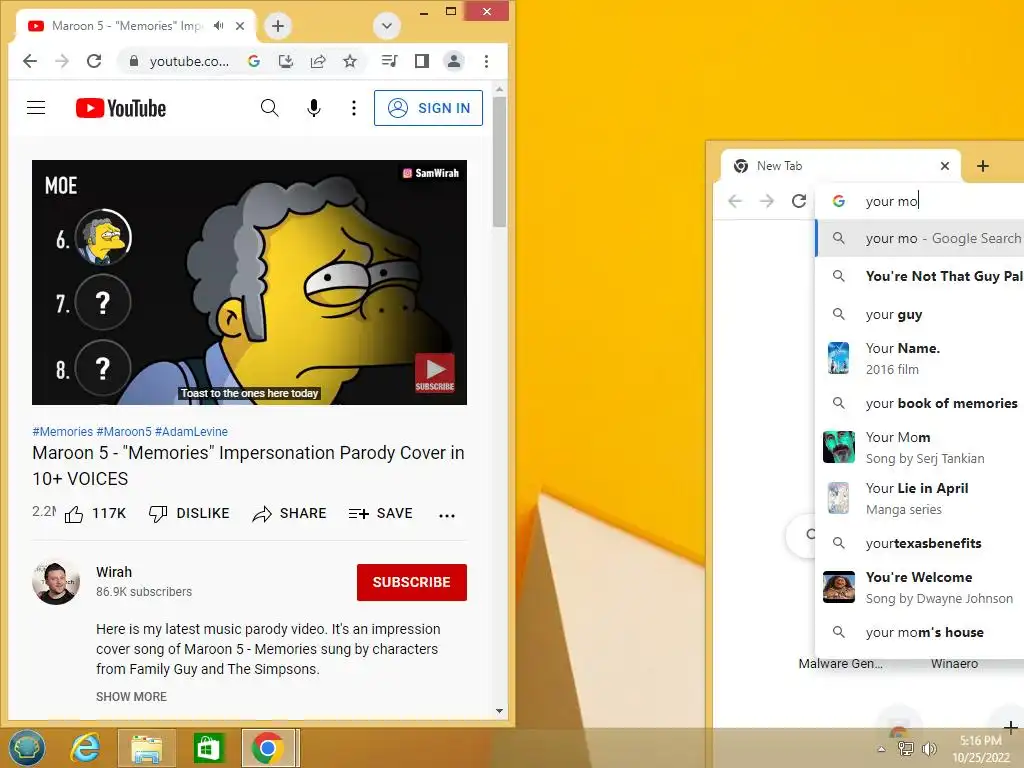
Task: Select 'your book of memories' suggestion
Action: (x=920, y=403)
